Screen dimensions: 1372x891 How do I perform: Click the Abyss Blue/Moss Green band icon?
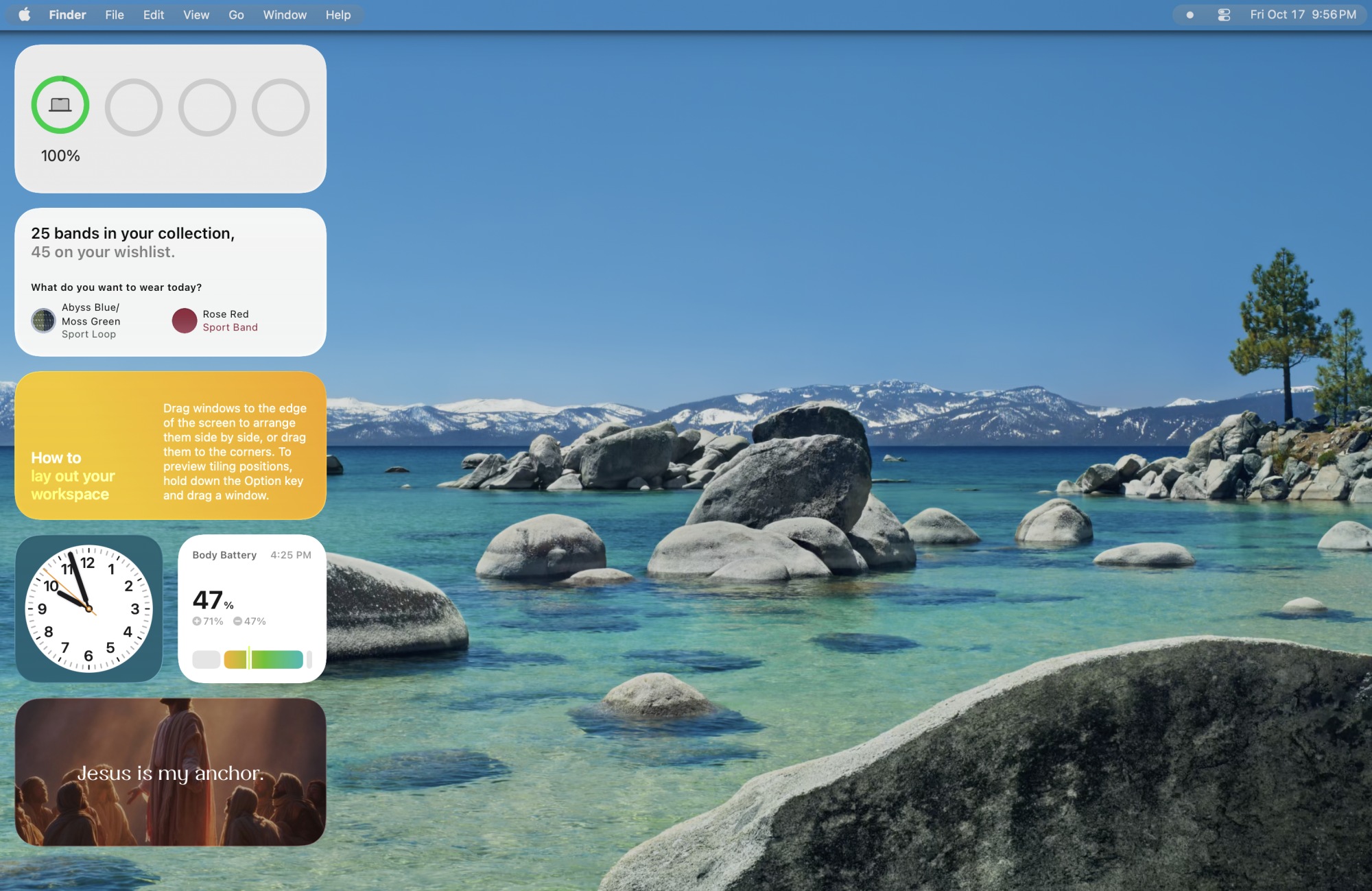coord(43,320)
